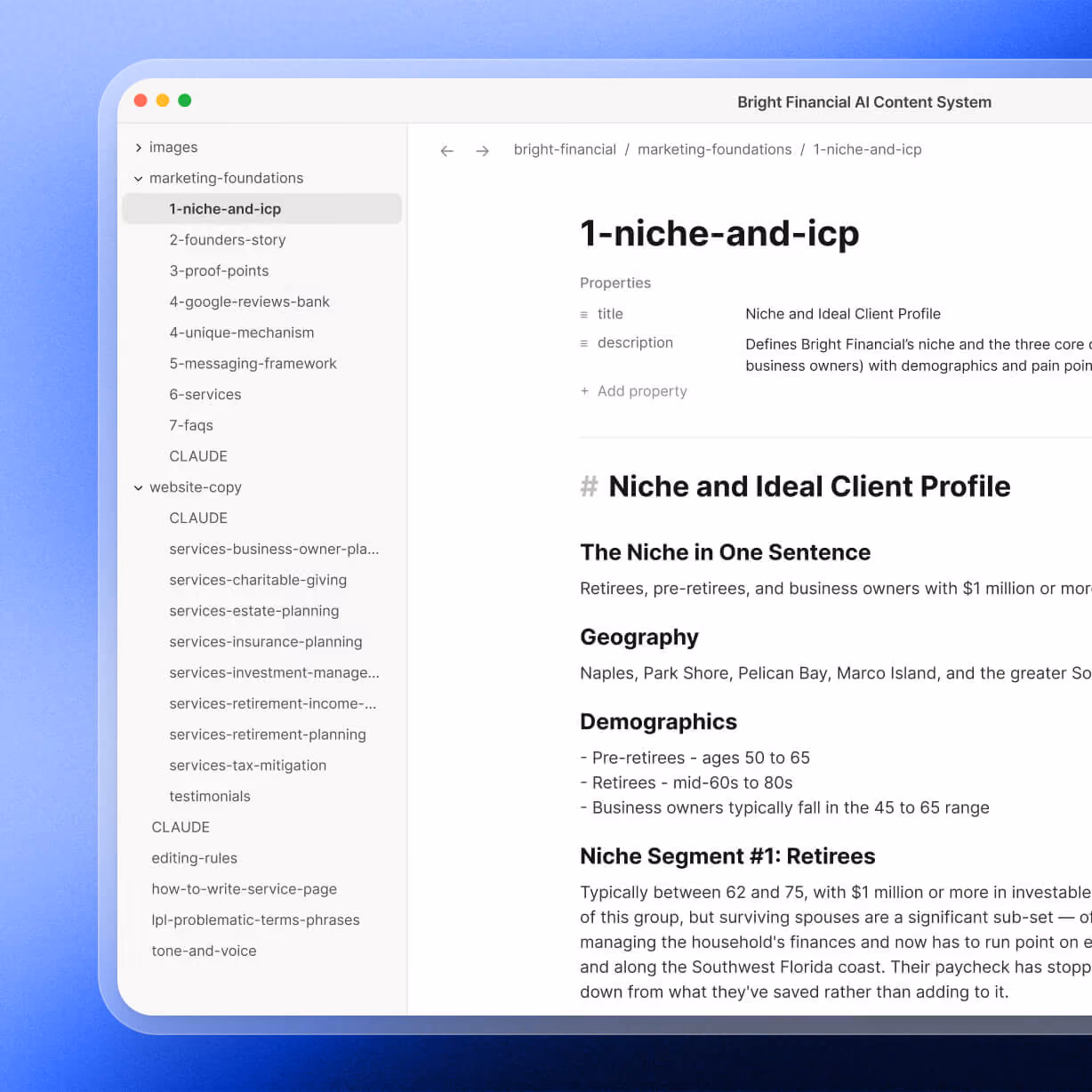The height and width of the screenshot is (1092, 1092).
Task: Open services-retirement-income-... note
Action: point(273,704)
